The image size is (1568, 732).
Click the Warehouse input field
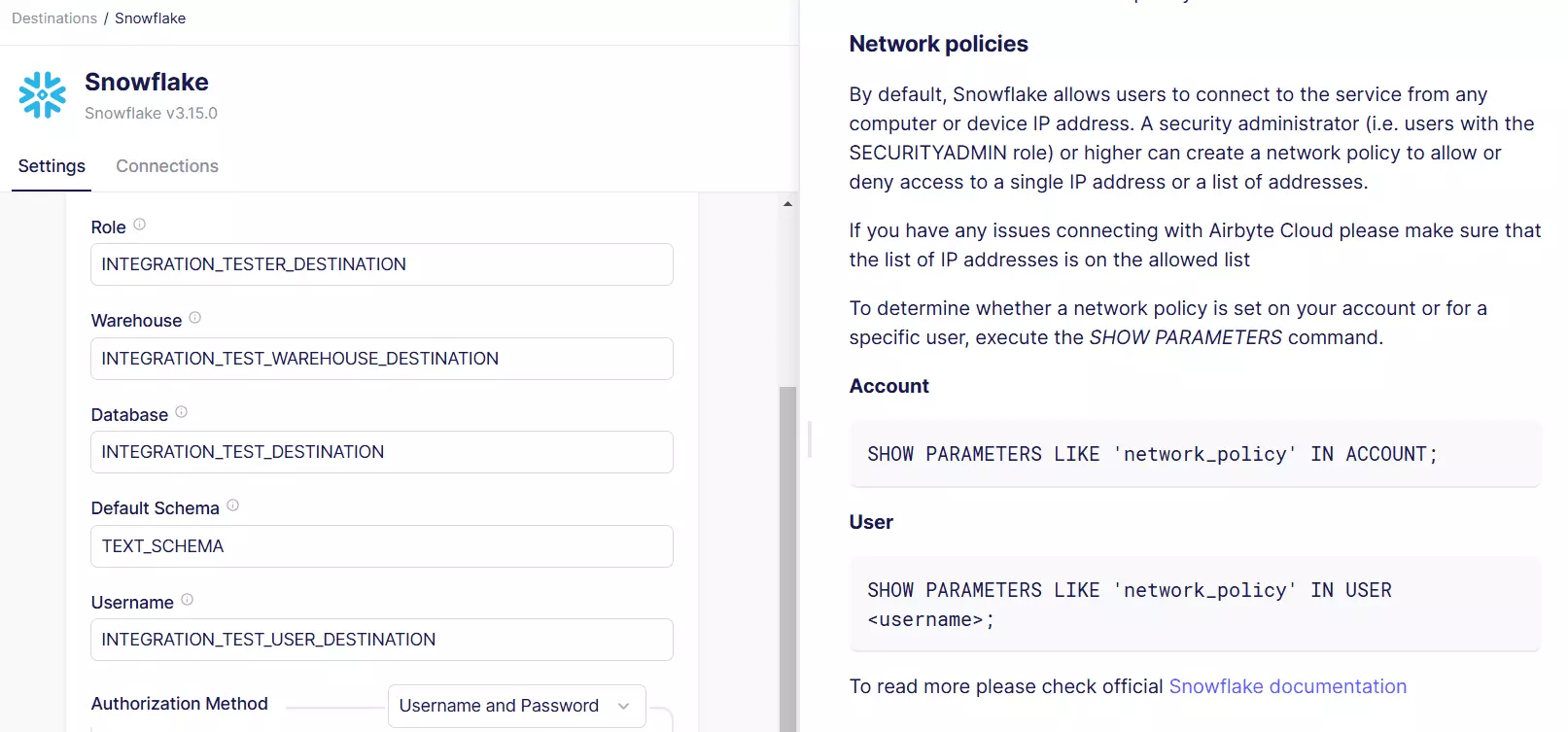[381, 359]
